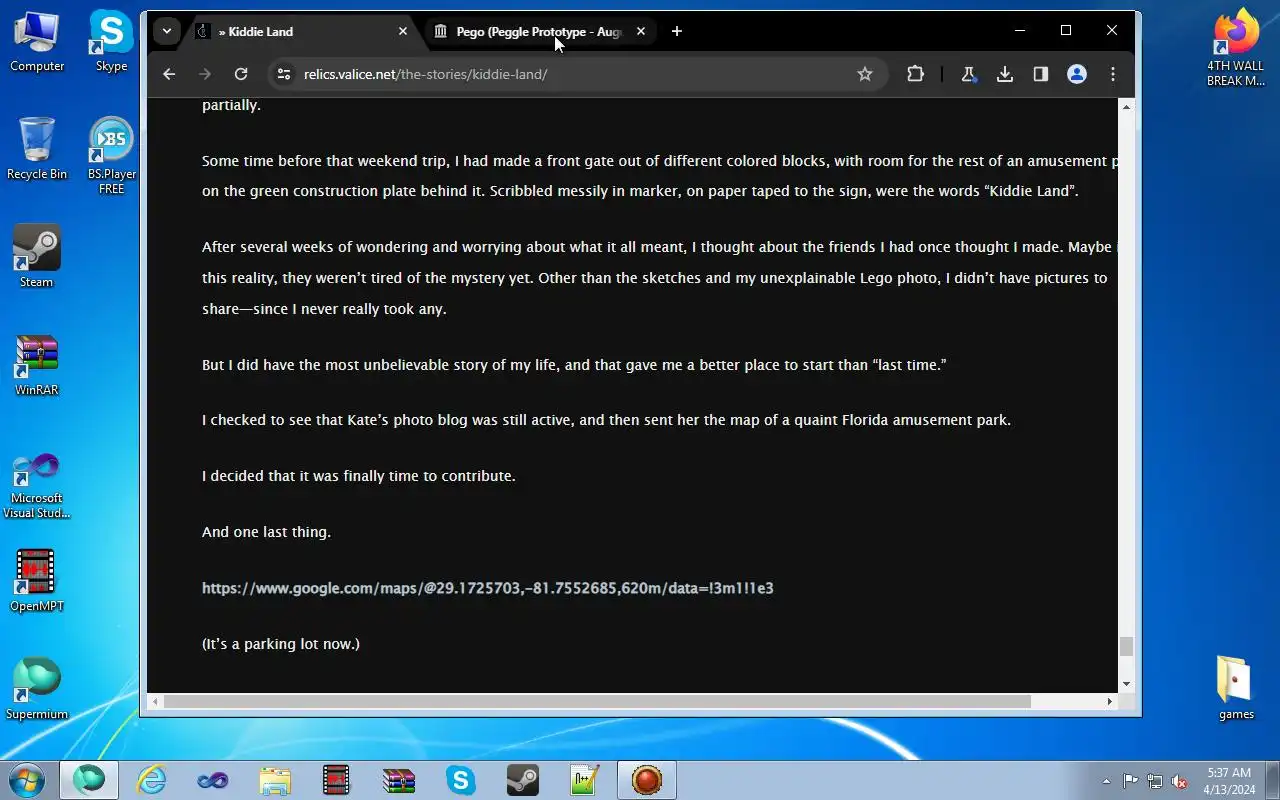
Task: View site information icon in address bar
Action: pos(284,74)
